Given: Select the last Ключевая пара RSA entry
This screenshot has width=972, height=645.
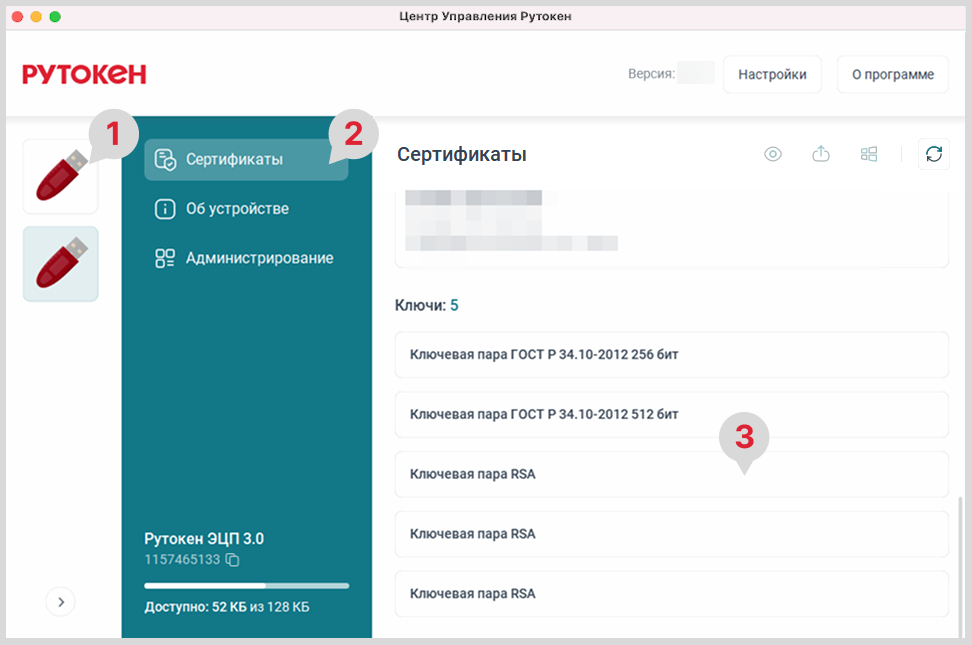Looking at the screenshot, I should click(671, 594).
